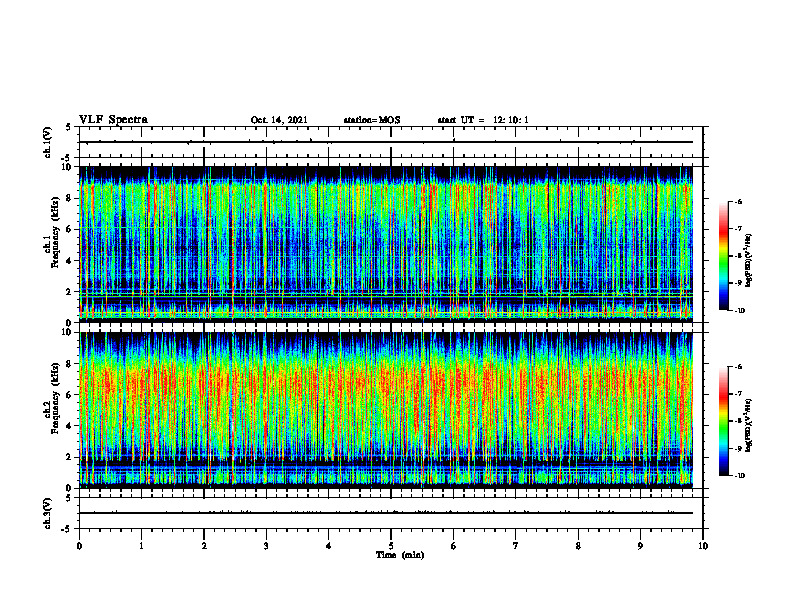Click the log(PSD) title beside ch.1 color bar
Screen dimensions: 792x612
click(749, 260)
